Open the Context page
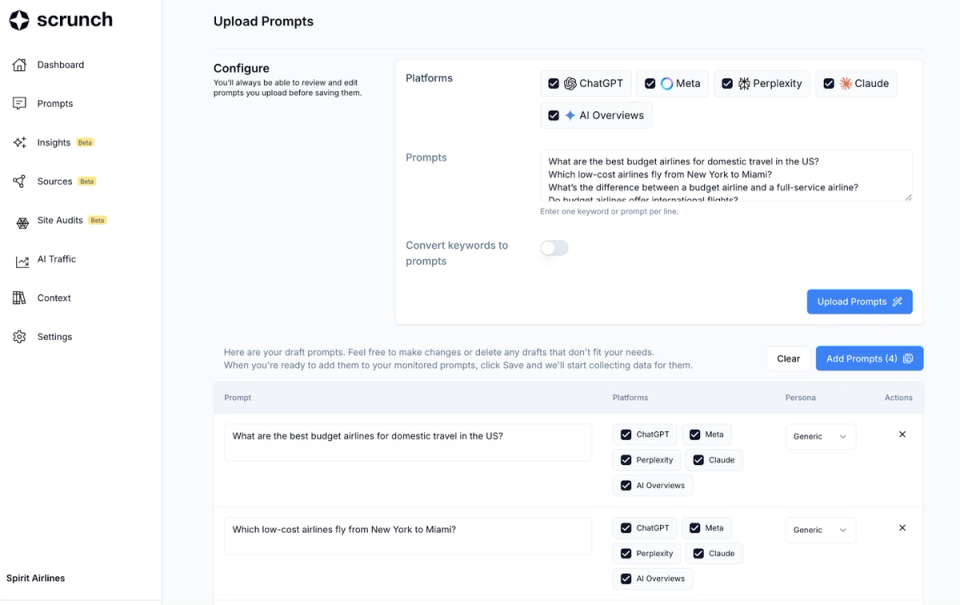Viewport: 960px width, 605px height. pyautogui.click(x=54, y=298)
